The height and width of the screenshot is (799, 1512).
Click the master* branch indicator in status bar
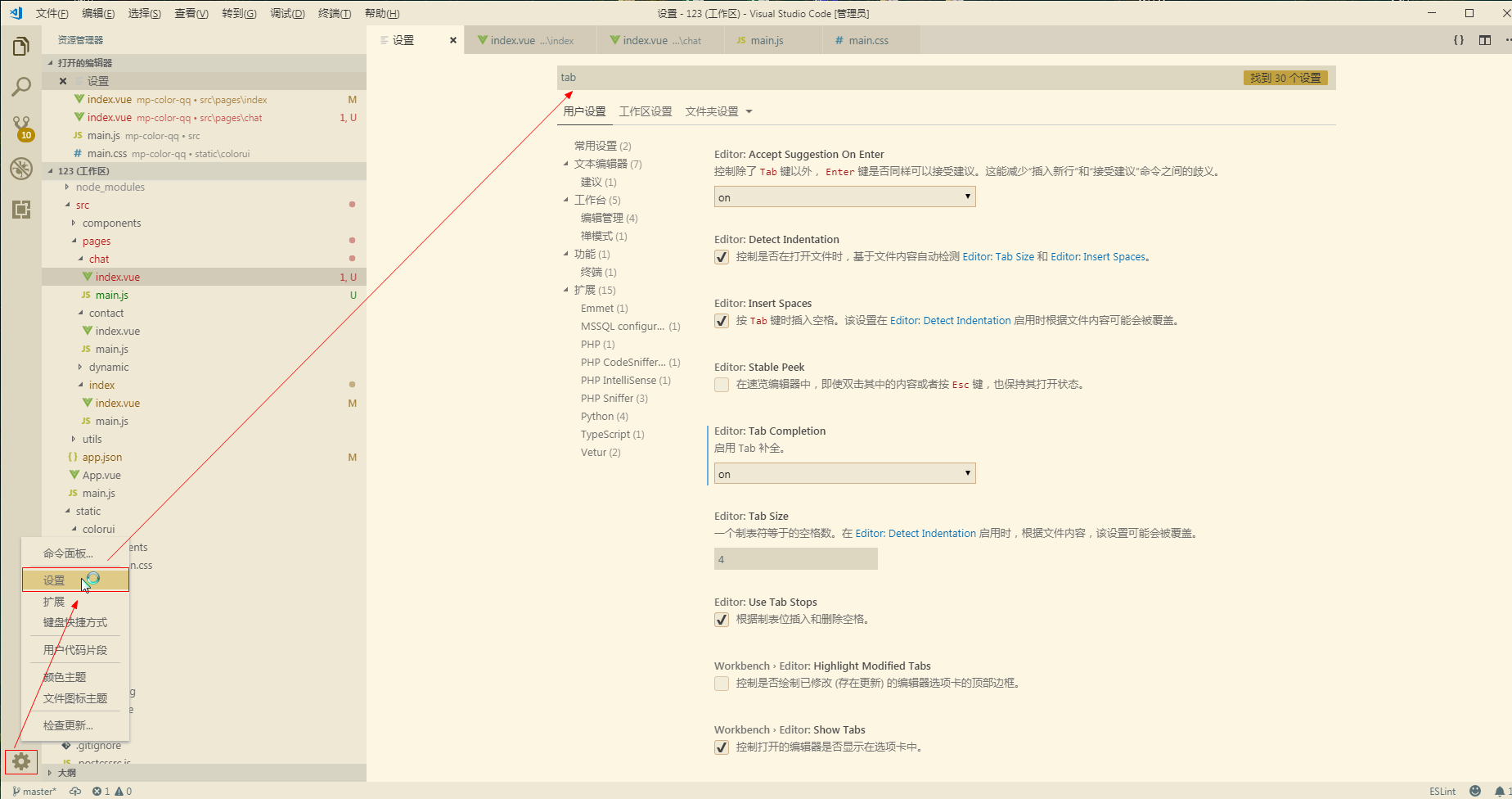[34, 792]
